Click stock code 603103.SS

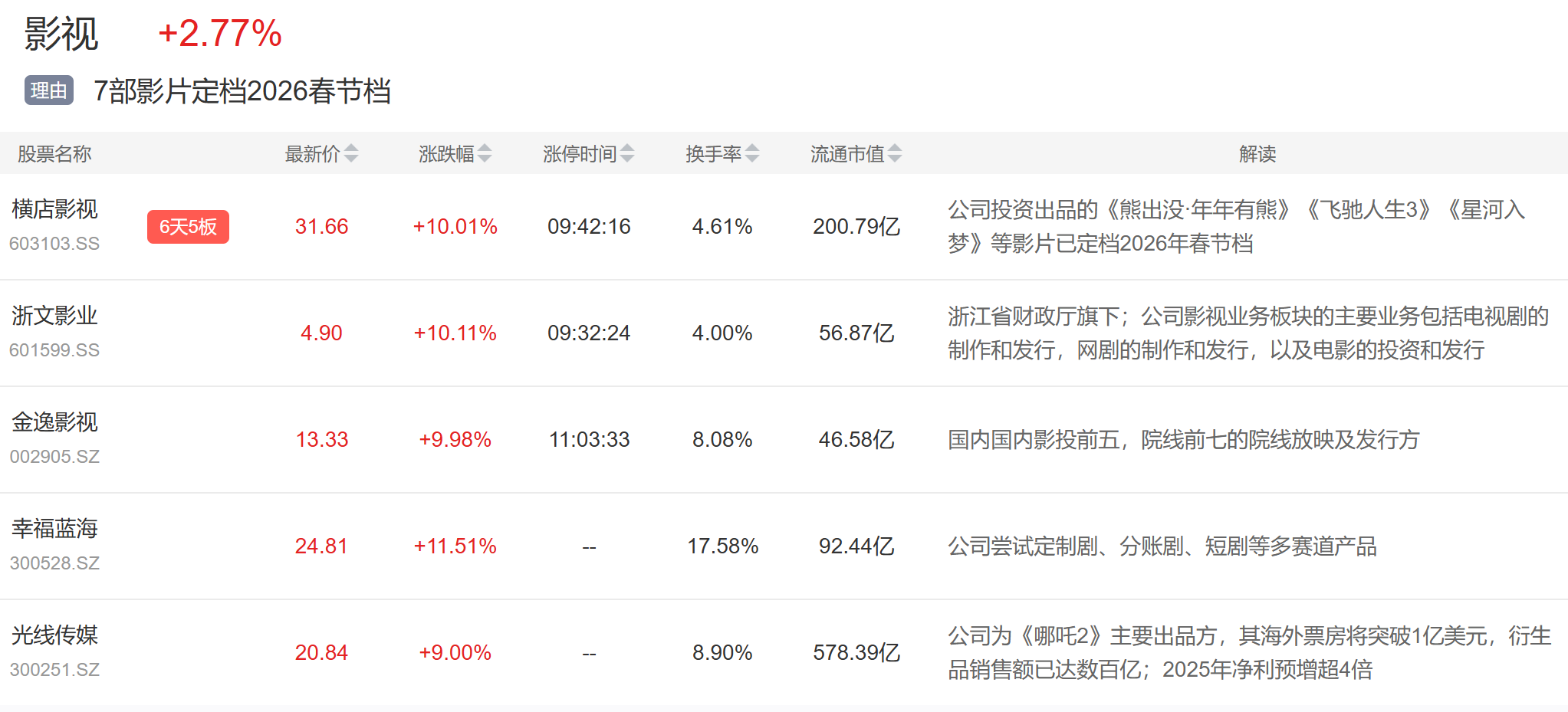tap(54, 244)
